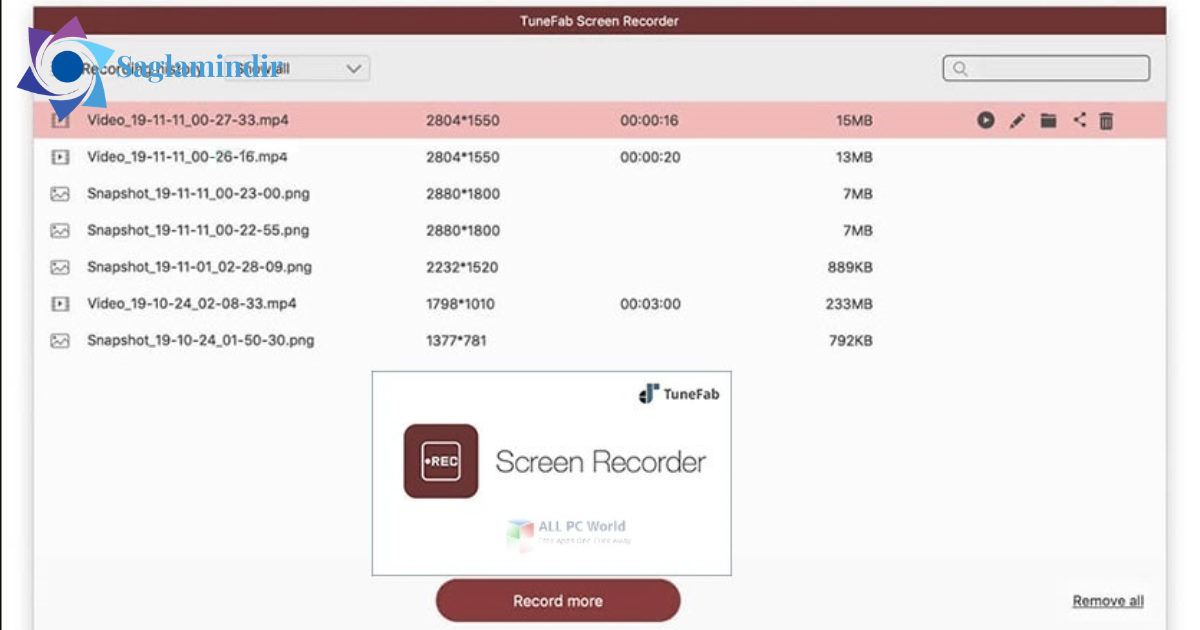
Task: Click the image icon beside Snapshot_19-11-01_02-28-09.png
Action: (x=60, y=267)
